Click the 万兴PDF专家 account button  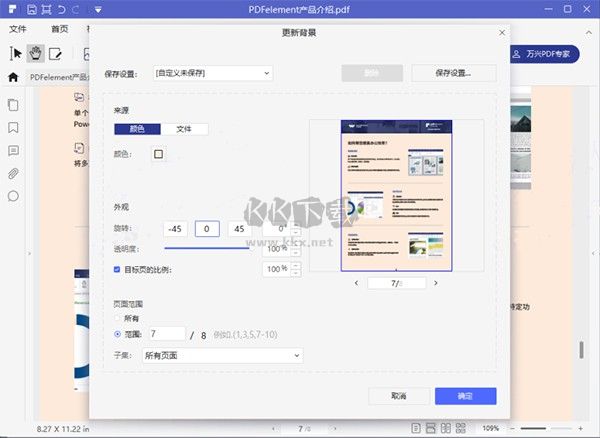click(544, 54)
